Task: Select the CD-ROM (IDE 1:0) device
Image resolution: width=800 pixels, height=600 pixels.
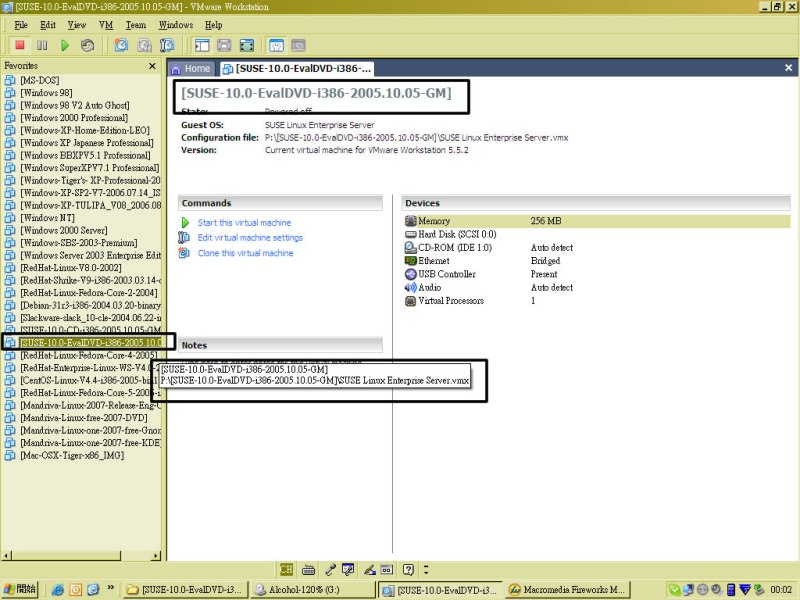Action: click(x=597, y=247)
